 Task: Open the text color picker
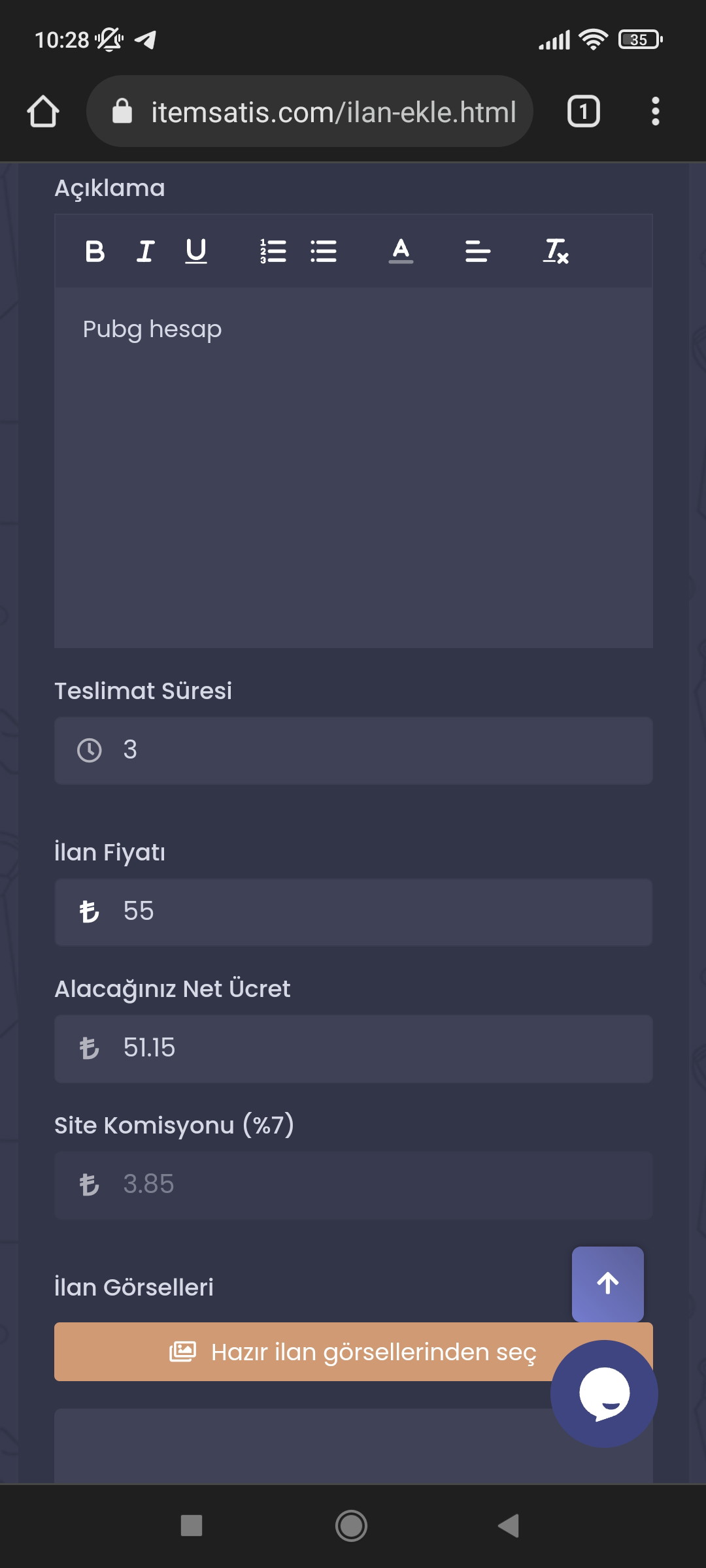tap(401, 251)
